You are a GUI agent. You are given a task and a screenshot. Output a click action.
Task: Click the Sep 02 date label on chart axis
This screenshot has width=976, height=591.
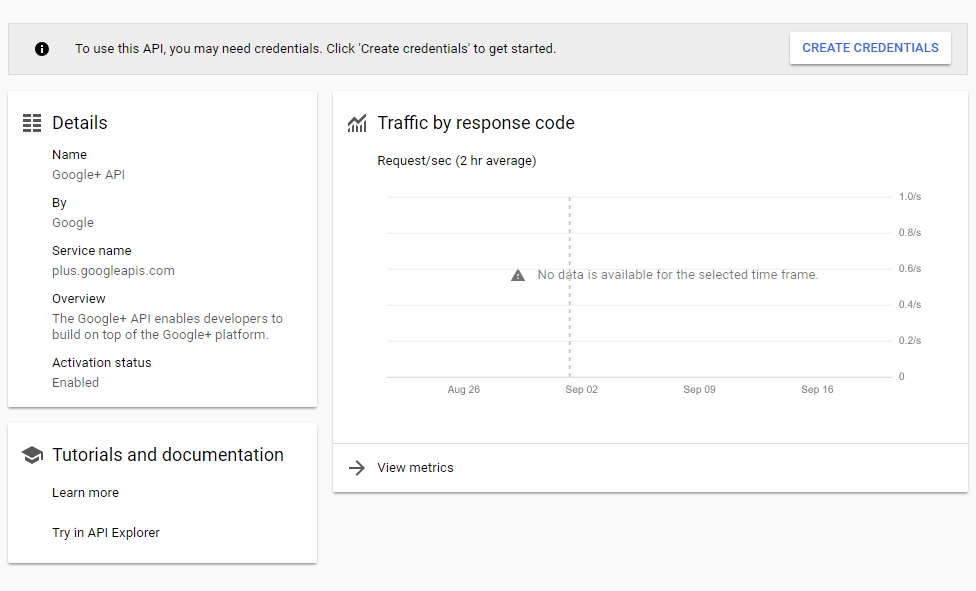tap(581, 390)
